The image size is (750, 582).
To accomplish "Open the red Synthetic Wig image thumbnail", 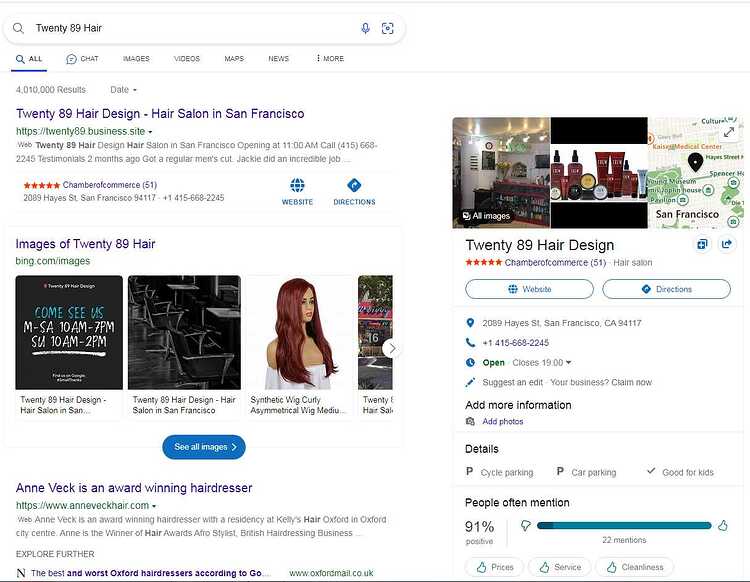I will pos(299,332).
